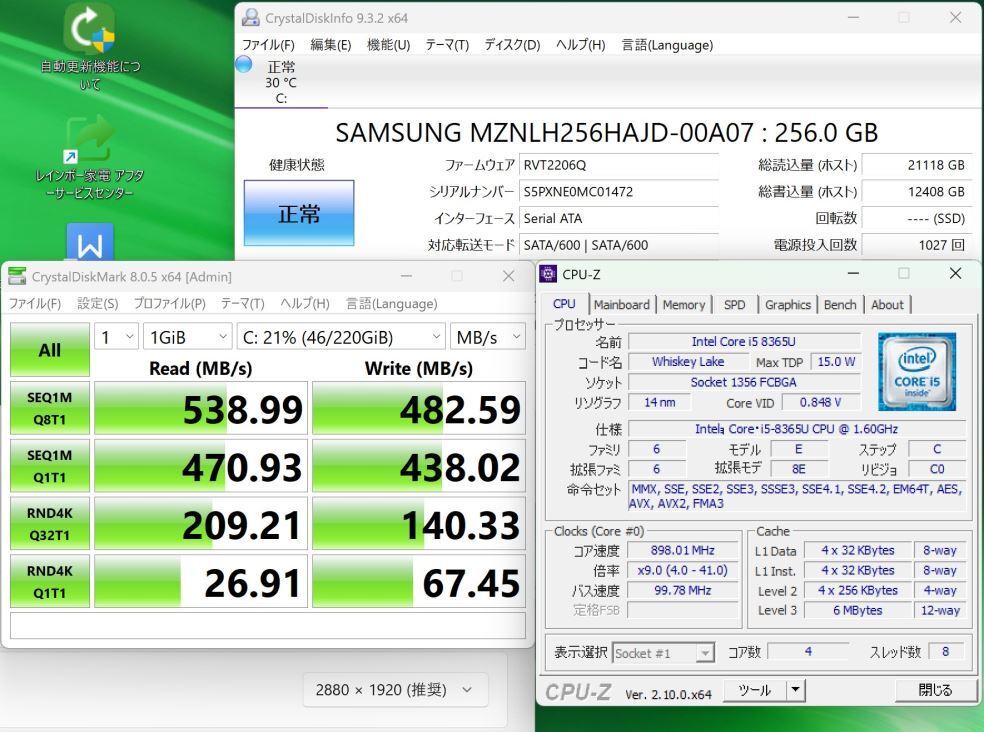Switch to the Mainboard tab in CPU-Z
Image resolution: width=984 pixels, height=732 pixels.
click(622, 304)
